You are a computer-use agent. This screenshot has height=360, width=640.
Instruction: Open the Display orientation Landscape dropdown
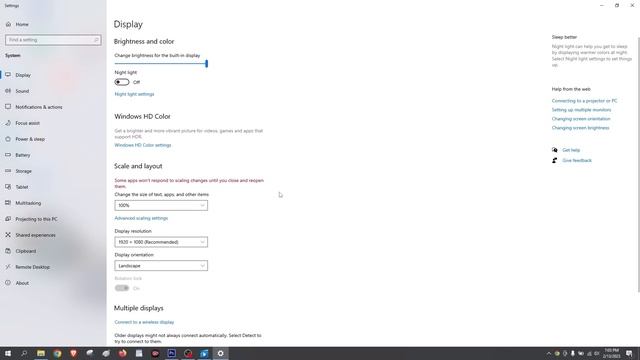[161, 266]
